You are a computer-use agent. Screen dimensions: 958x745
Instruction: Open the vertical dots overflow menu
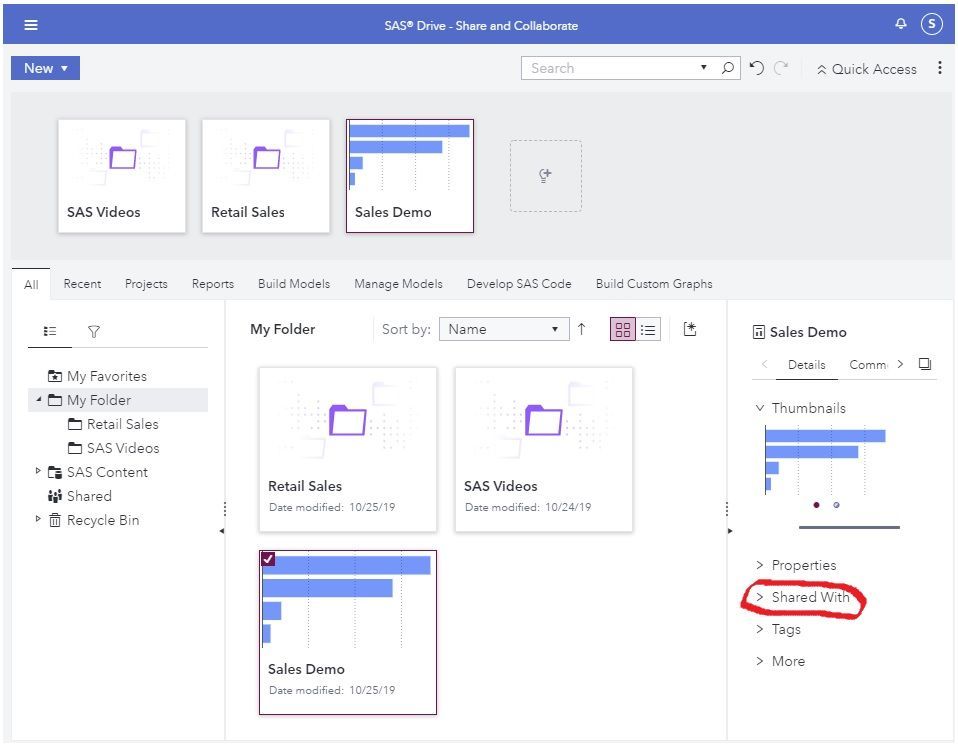[x=940, y=68]
